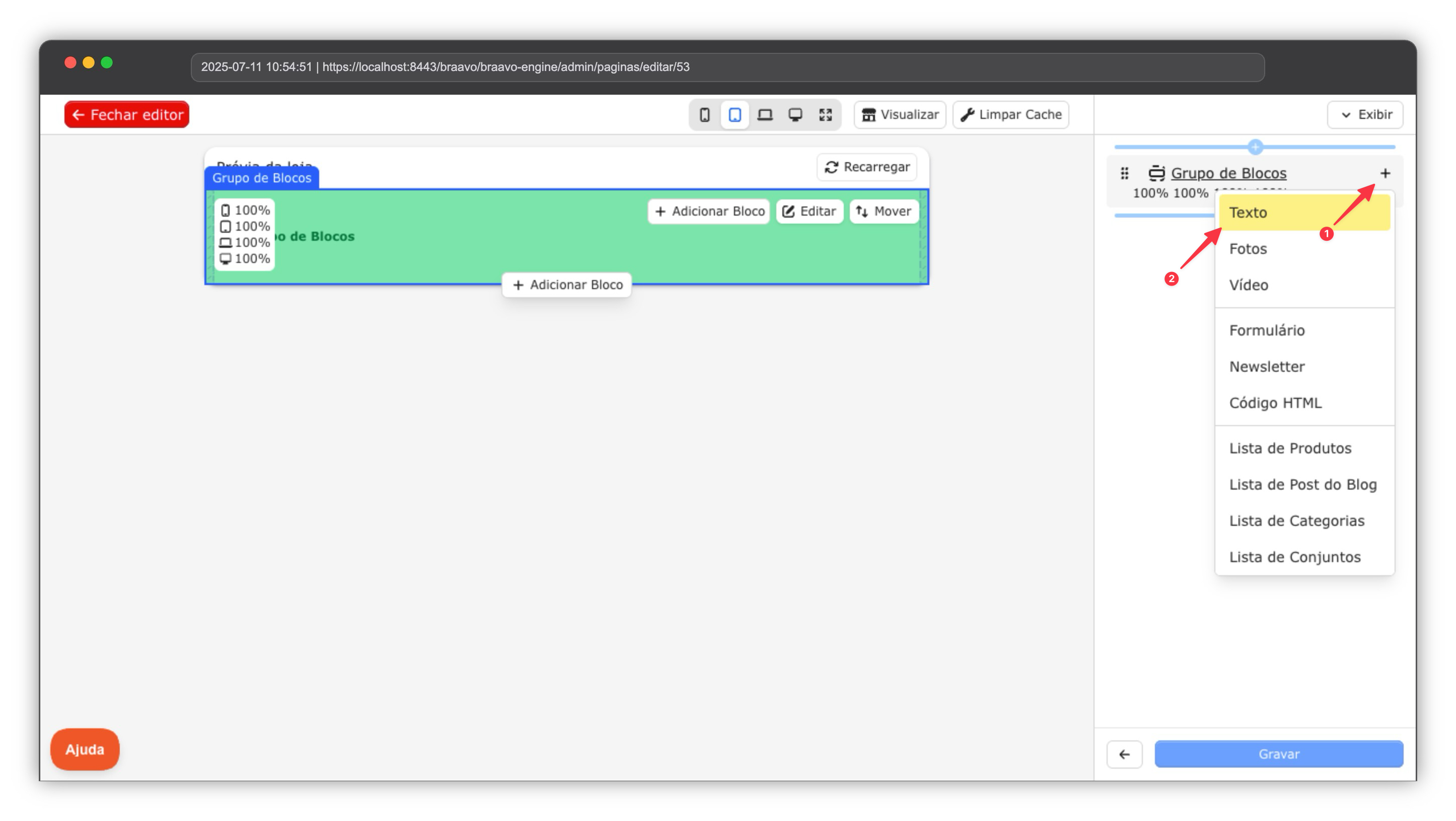
Task: Open the orange Ajuda help bubble
Action: 85,749
